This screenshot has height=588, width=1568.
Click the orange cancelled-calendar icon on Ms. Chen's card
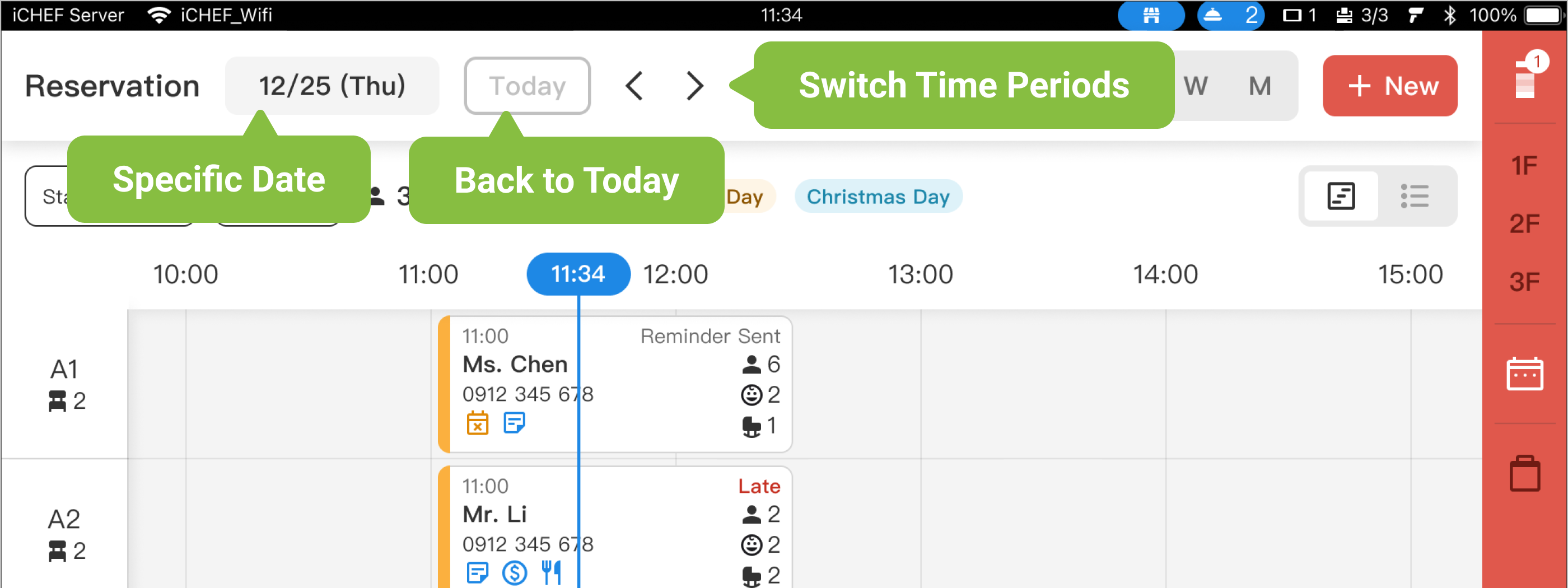tap(477, 422)
